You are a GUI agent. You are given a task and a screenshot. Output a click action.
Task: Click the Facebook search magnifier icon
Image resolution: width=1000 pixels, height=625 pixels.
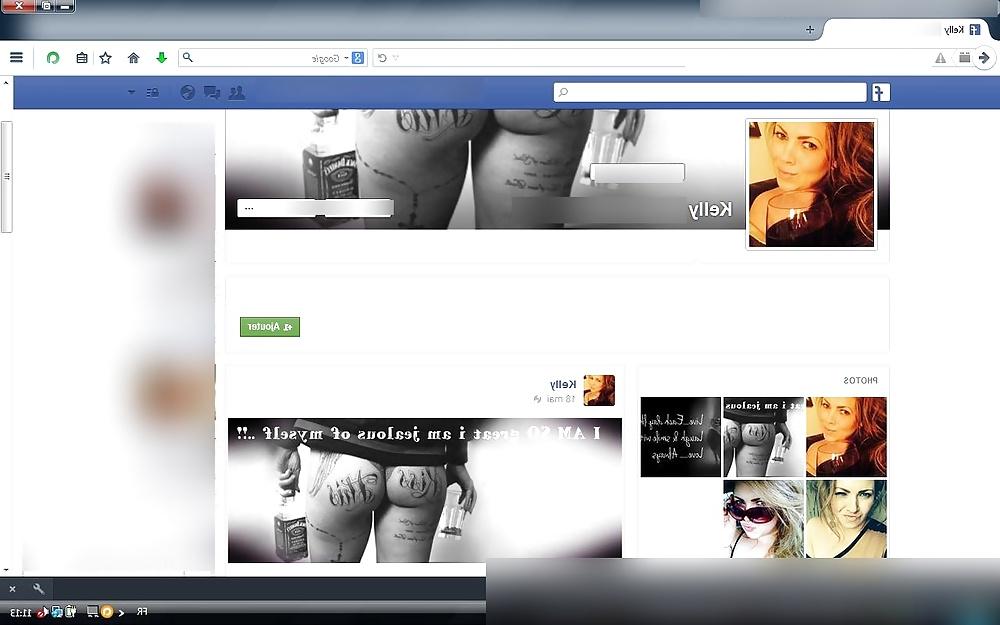click(x=563, y=92)
